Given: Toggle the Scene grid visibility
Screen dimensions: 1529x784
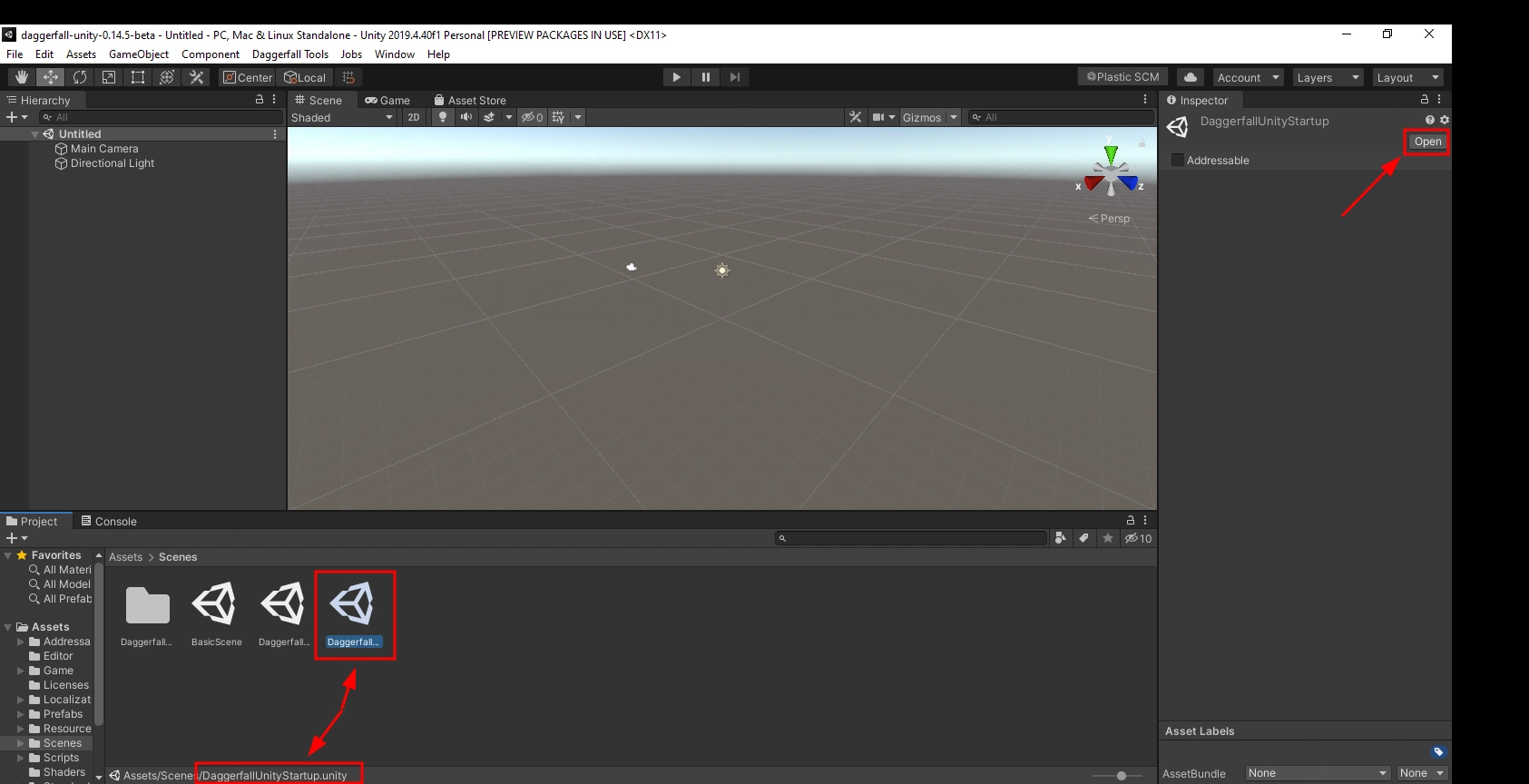Looking at the screenshot, I should click(x=558, y=117).
